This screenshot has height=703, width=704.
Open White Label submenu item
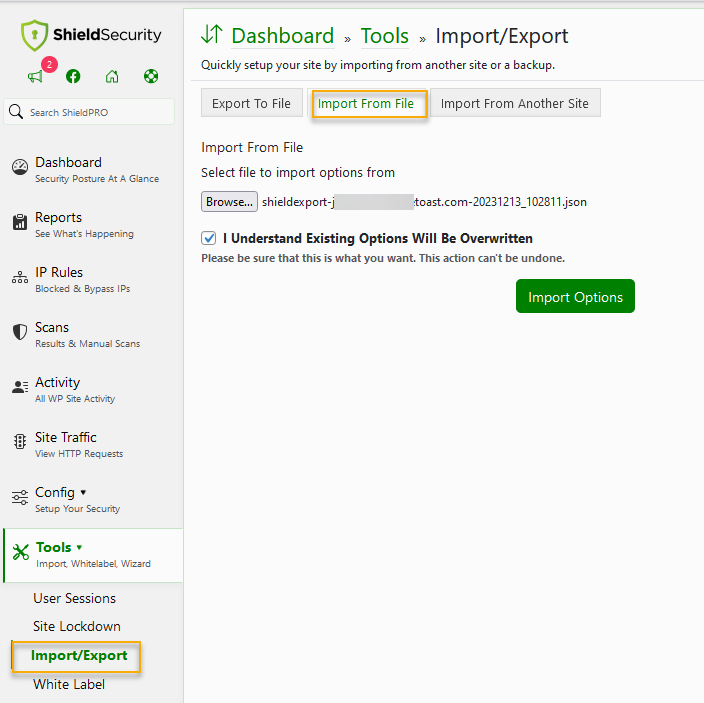pos(69,684)
